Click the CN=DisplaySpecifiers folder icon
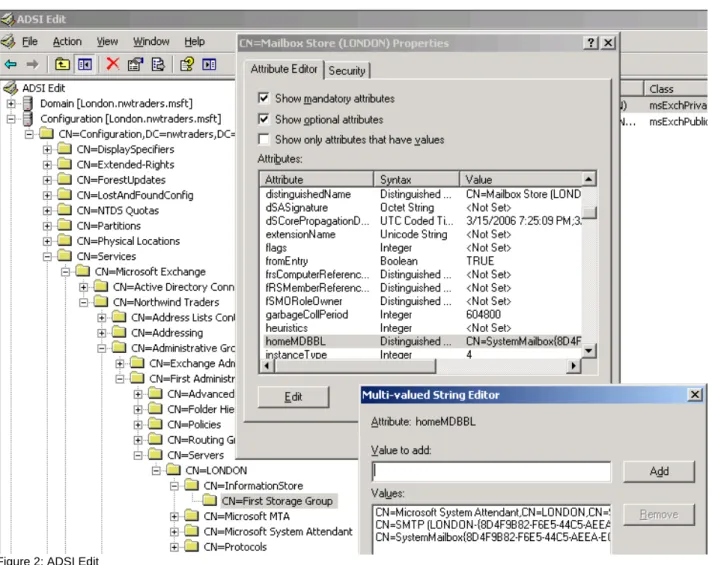The height and width of the screenshot is (565, 712). [x=65, y=149]
